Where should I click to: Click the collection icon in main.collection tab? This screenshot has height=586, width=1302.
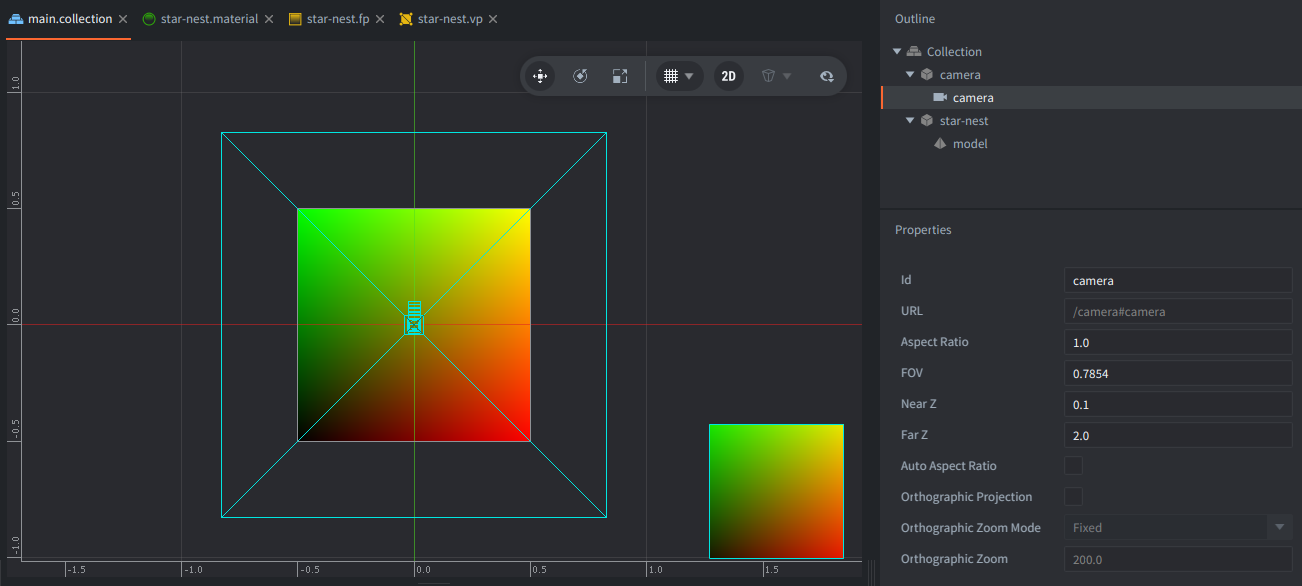point(16,19)
